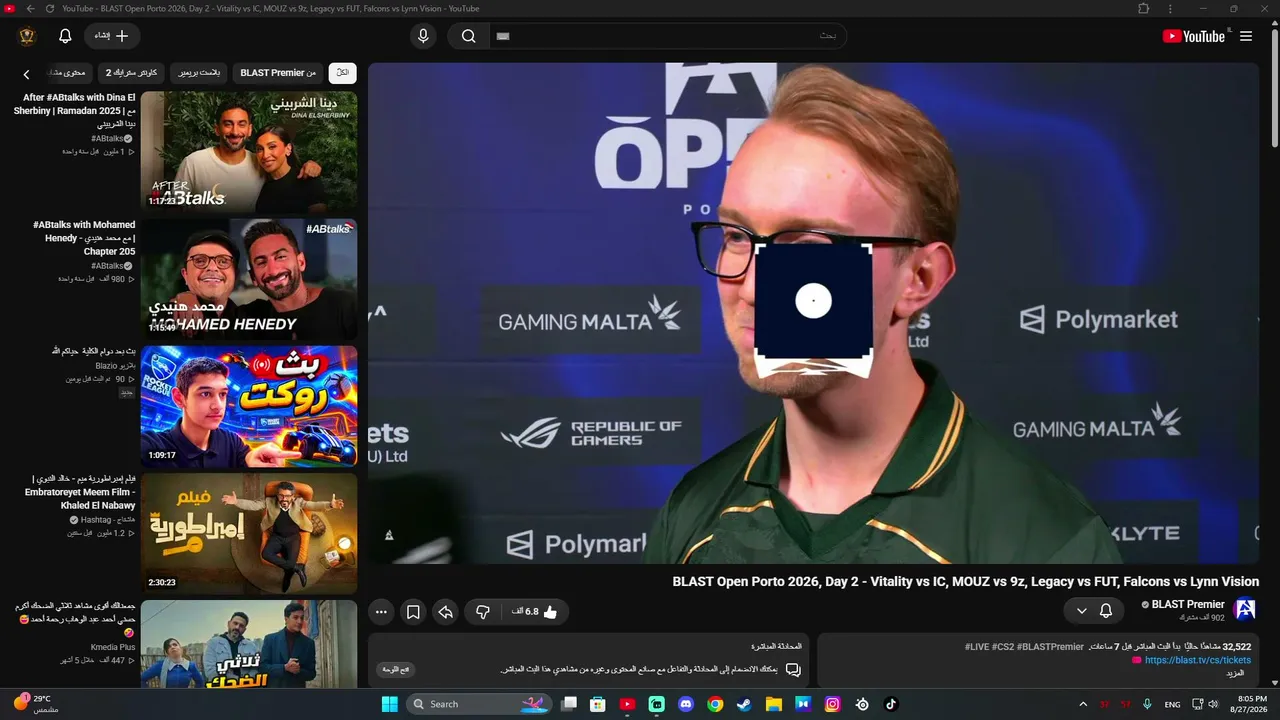Click the live chat speech bubble icon
The height and width of the screenshot is (720, 1280).
coord(793,669)
